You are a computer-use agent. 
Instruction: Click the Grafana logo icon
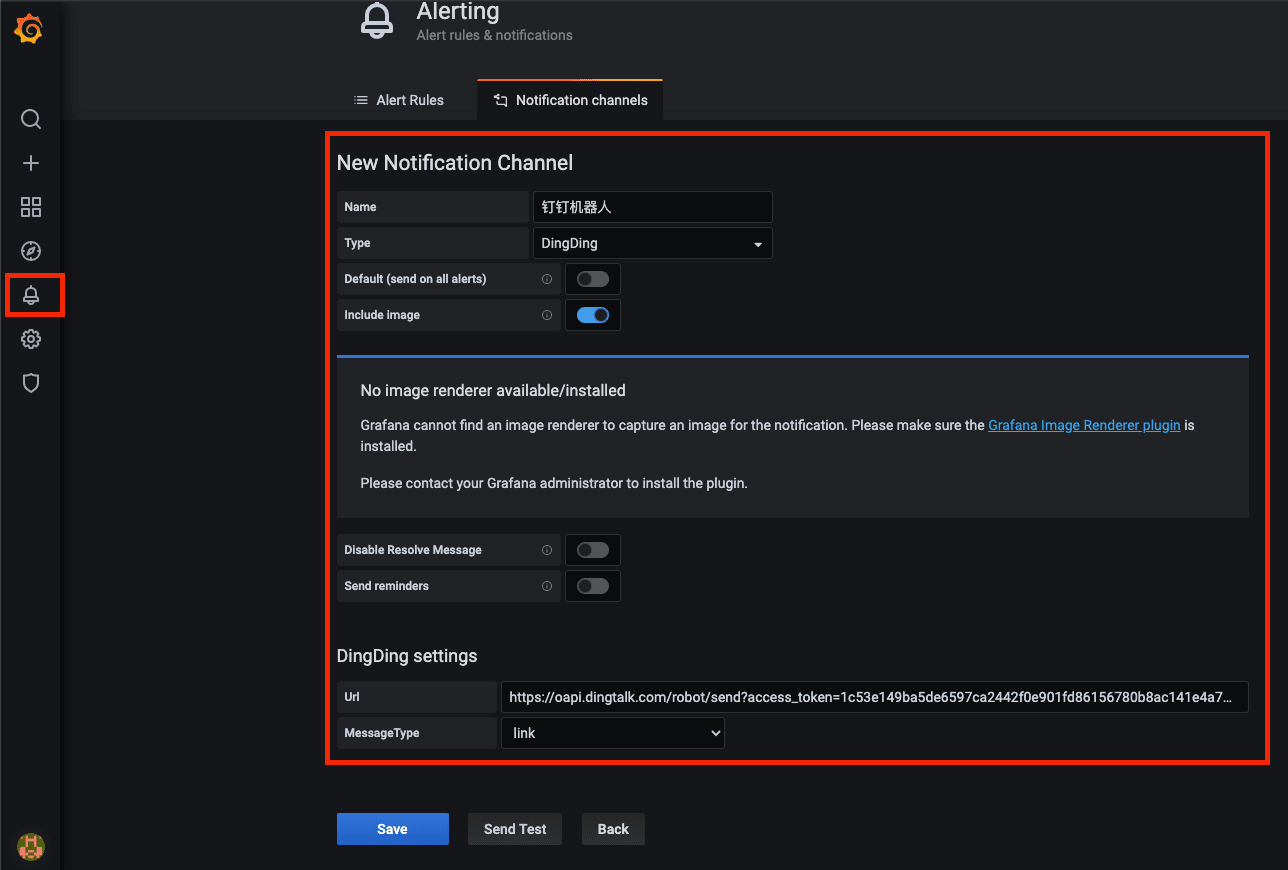[x=30, y=30]
